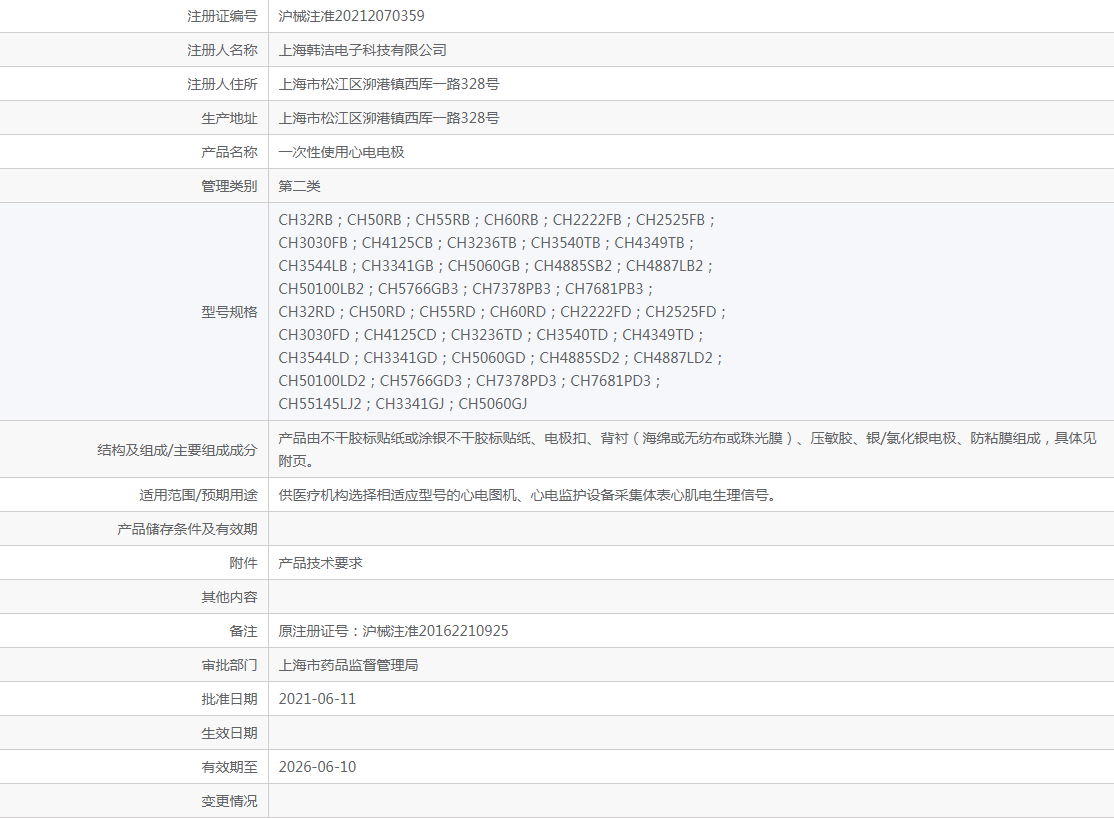
Task: Select the address in the 生产地址 row
Action: (x=389, y=118)
